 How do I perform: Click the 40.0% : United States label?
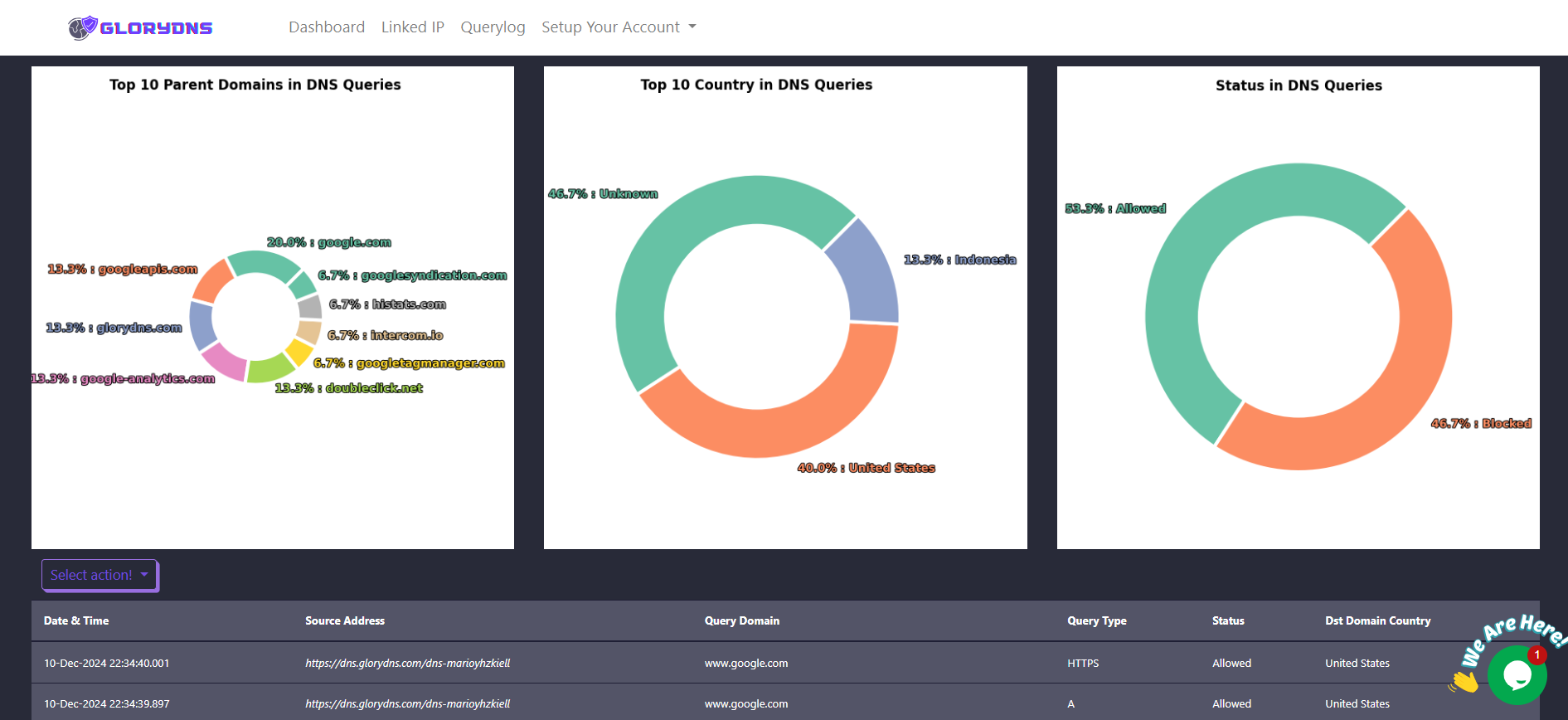pyautogui.click(x=867, y=468)
